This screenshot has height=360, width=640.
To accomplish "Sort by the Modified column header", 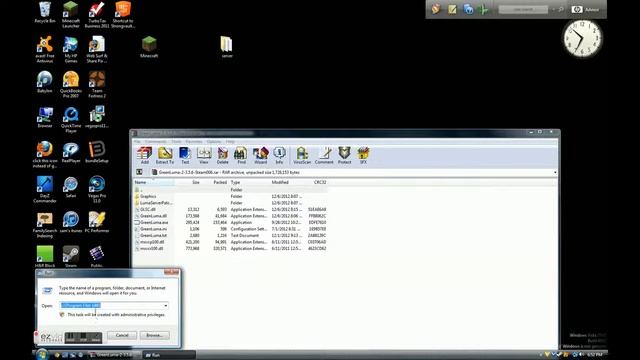I will pyautogui.click(x=286, y=182).
